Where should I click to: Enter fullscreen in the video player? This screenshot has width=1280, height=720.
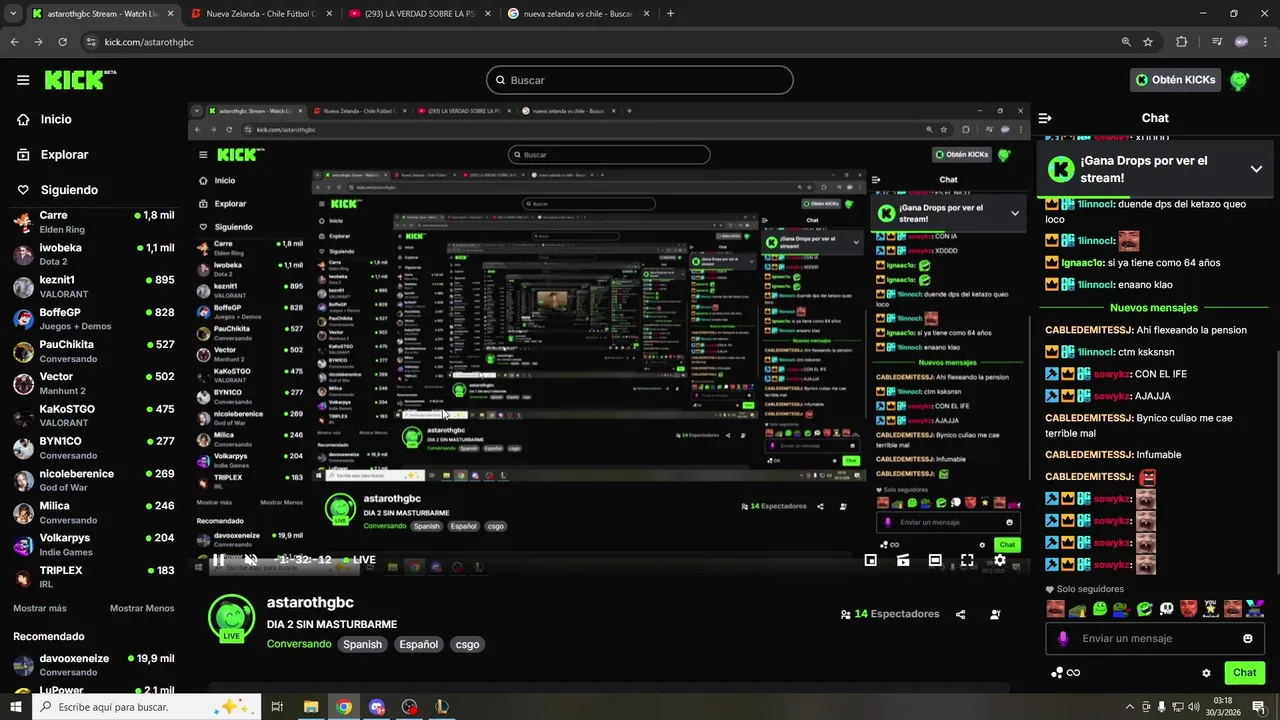[967, 560]
